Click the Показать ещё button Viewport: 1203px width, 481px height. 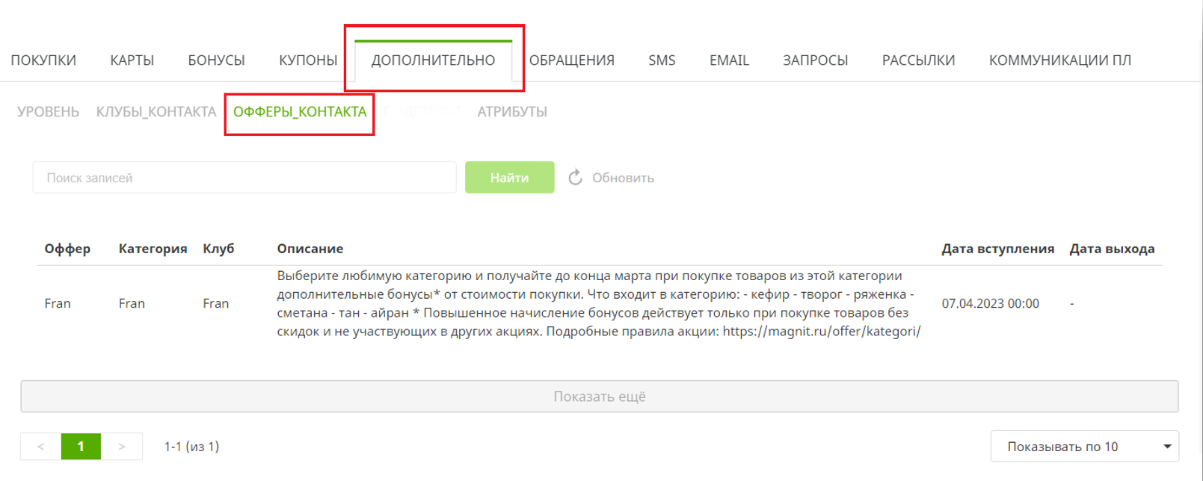(x=600, y=396)
